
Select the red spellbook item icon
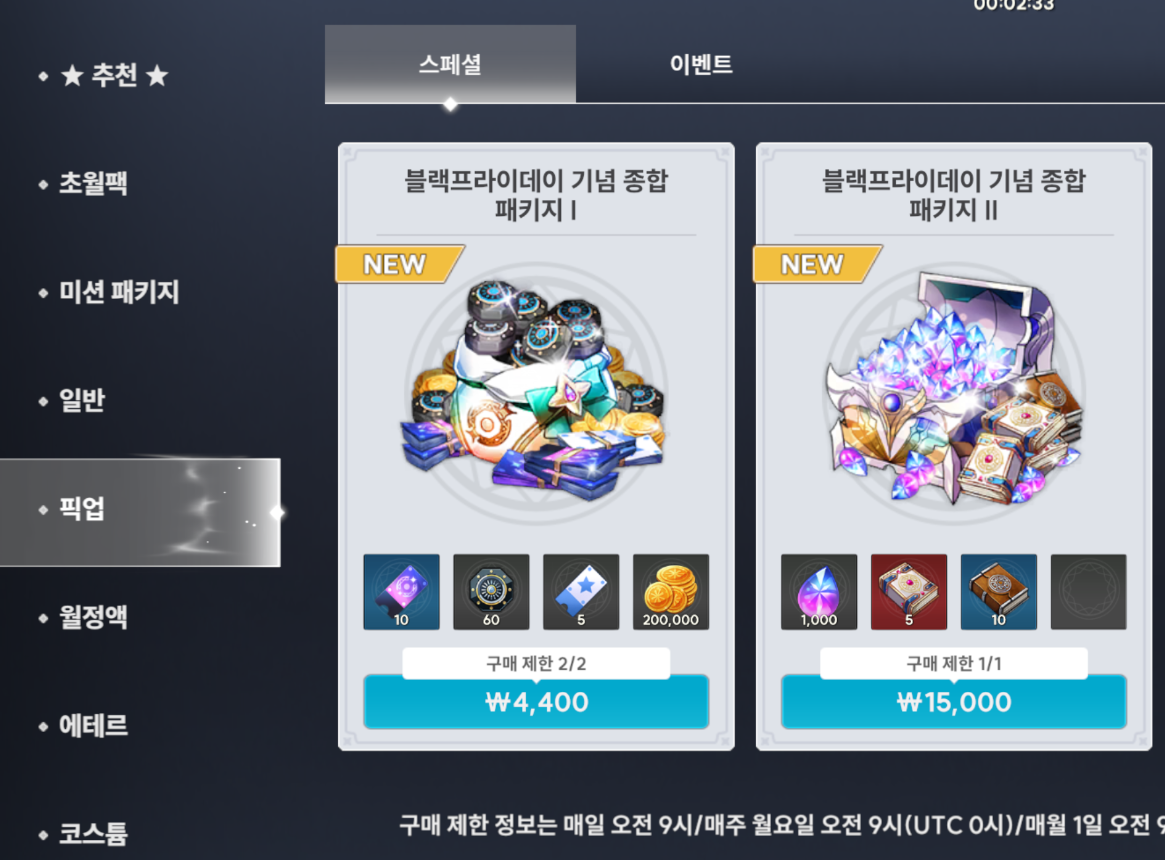pos(909,592)
